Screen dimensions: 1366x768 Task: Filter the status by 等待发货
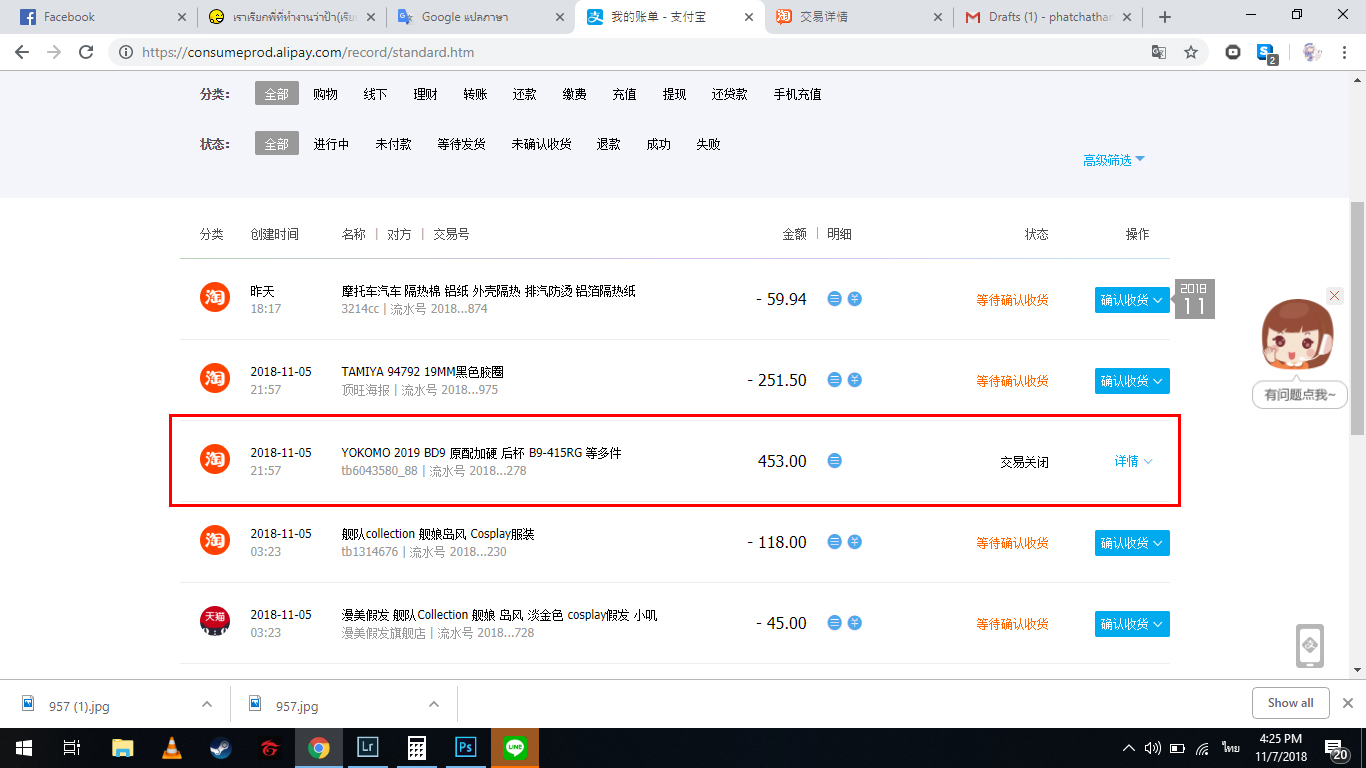(461, 144)
